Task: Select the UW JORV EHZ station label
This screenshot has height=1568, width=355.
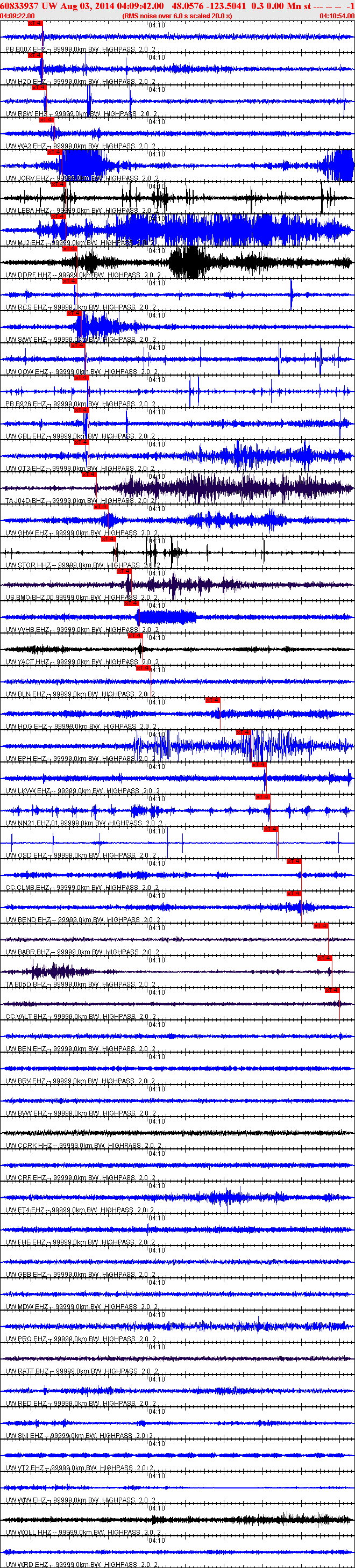Action: coord(82,178)
